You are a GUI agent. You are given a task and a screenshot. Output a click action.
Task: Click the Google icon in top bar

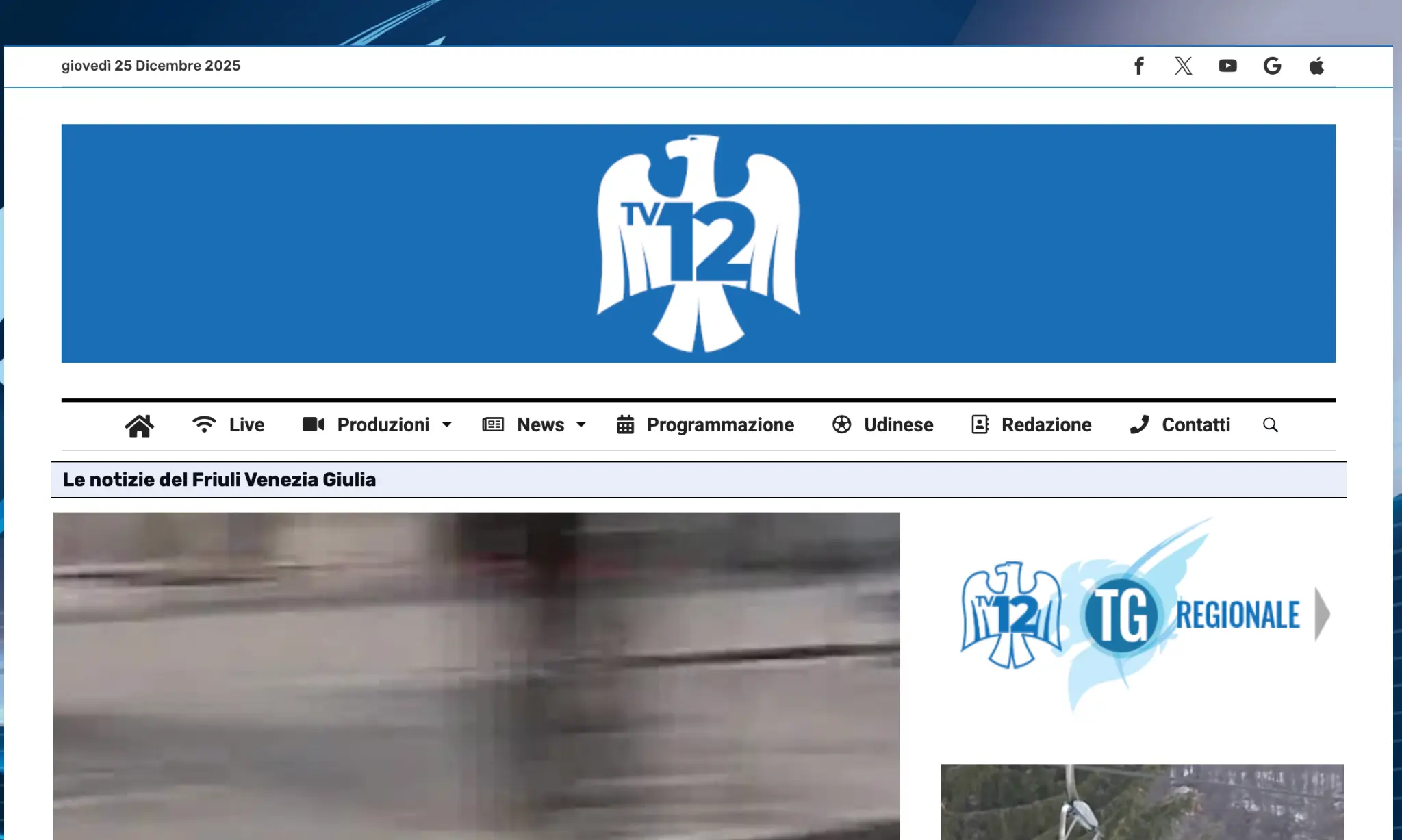(1272, 66)
